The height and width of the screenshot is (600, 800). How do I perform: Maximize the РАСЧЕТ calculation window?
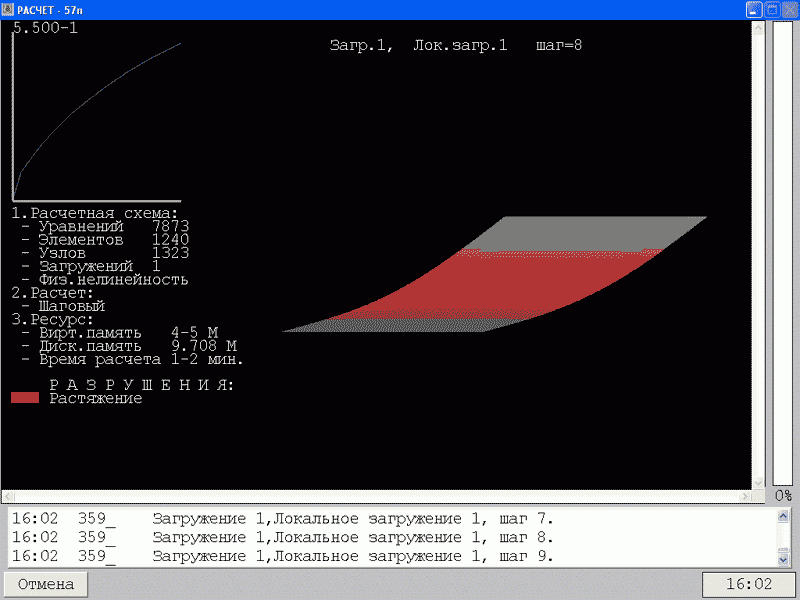pos(771,9)
